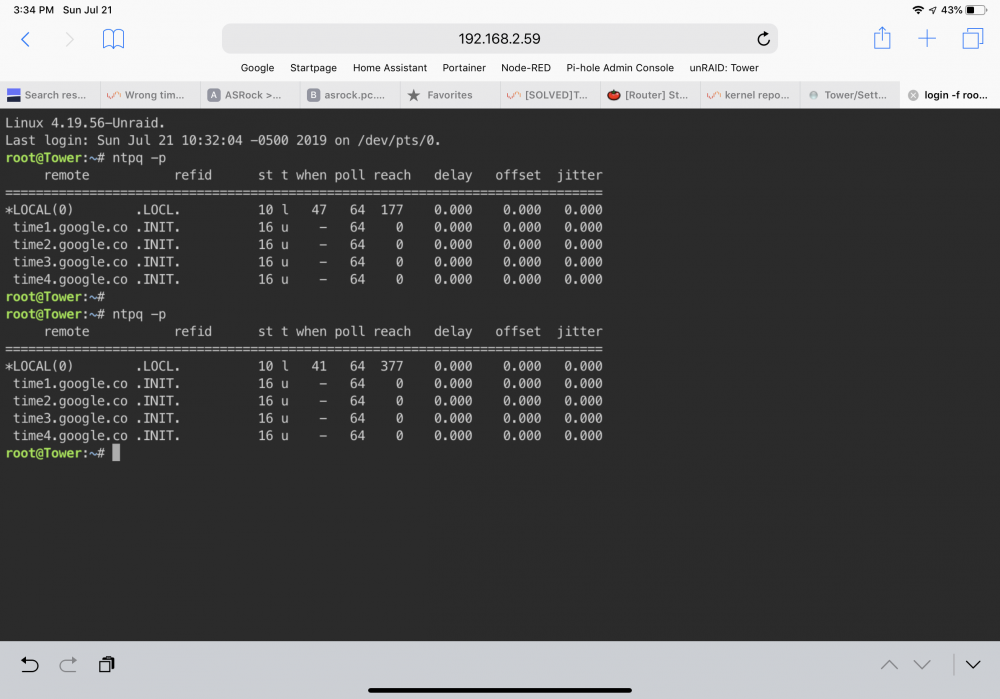Tap the battery indicator in status bar
This screenshot has width=1000, height=699.
point(976,10)
